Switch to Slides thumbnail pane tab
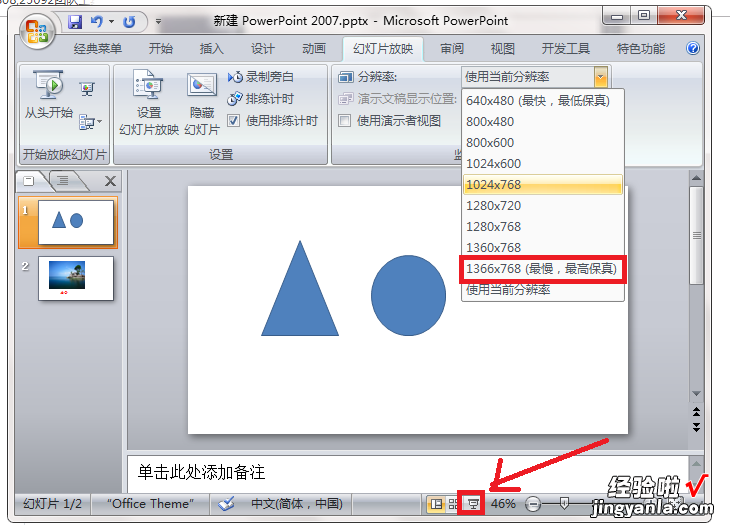 (29, 181)
